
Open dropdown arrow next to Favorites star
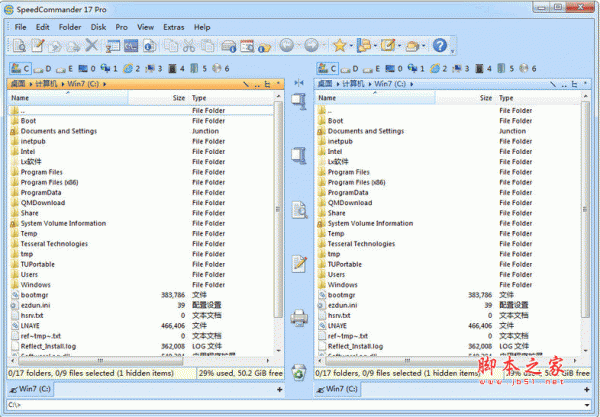click(351, 46)
